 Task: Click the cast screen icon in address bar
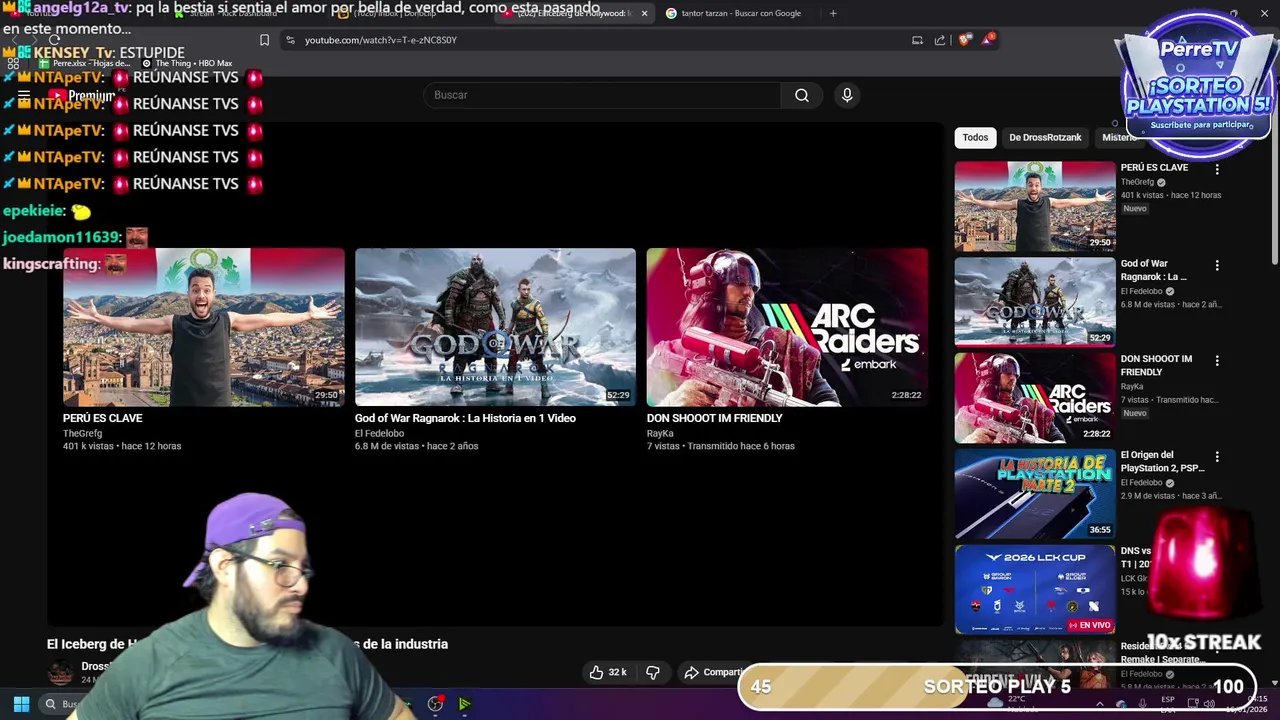click(x=917, y=40)
